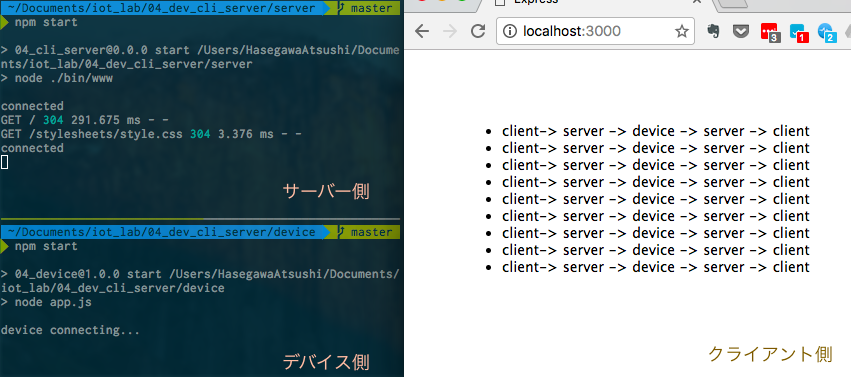851x377 pixels.
Task: Click the first bullet item in the page list
Action: tap(656, 131)
